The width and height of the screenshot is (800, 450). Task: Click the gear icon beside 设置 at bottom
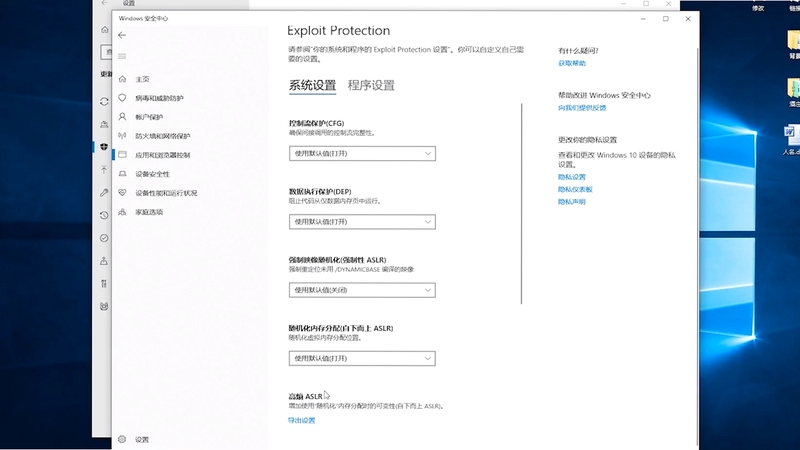point(122,439)
